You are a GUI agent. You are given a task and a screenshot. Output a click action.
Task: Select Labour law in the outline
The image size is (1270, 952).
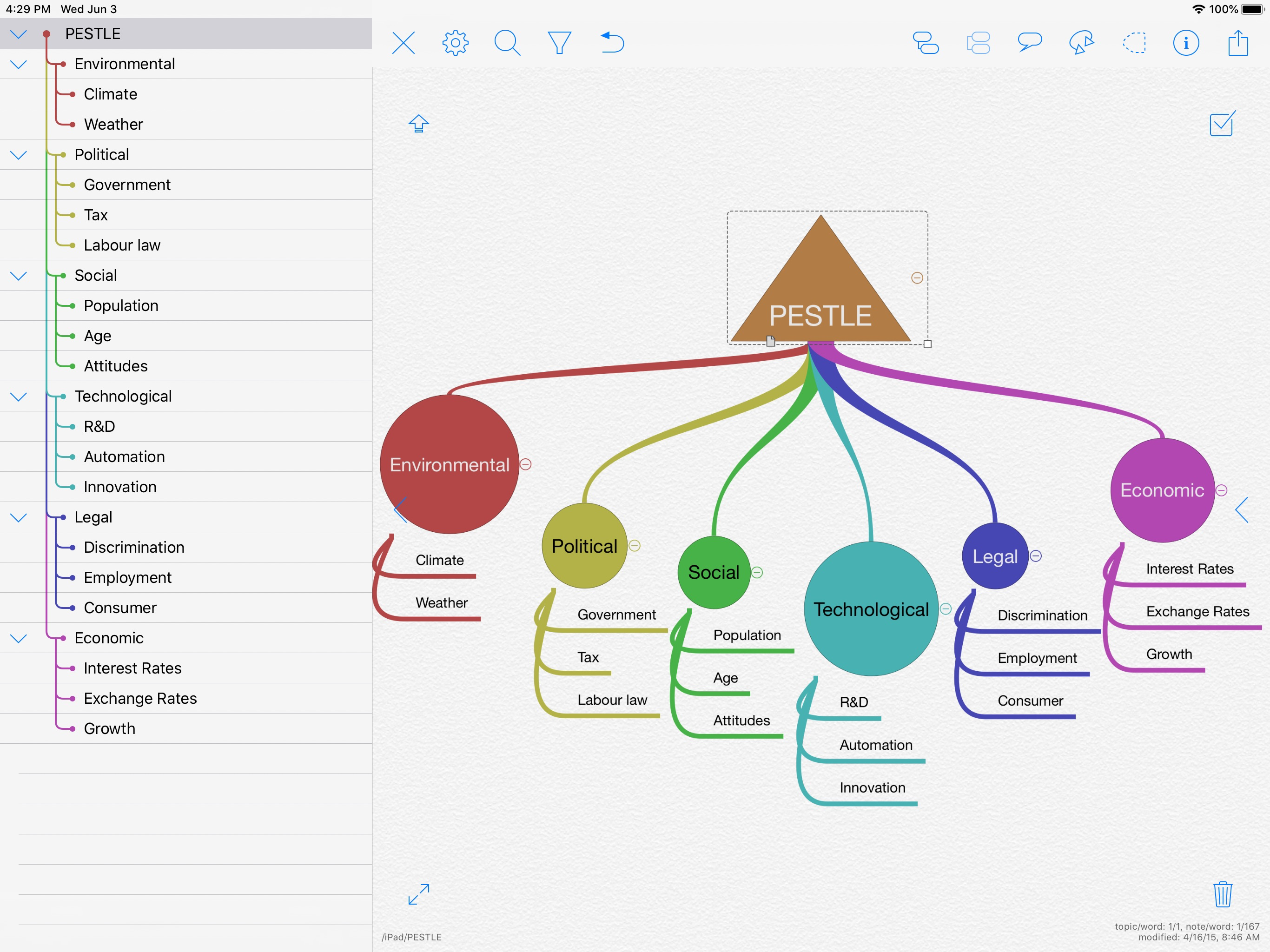point(122,245)
